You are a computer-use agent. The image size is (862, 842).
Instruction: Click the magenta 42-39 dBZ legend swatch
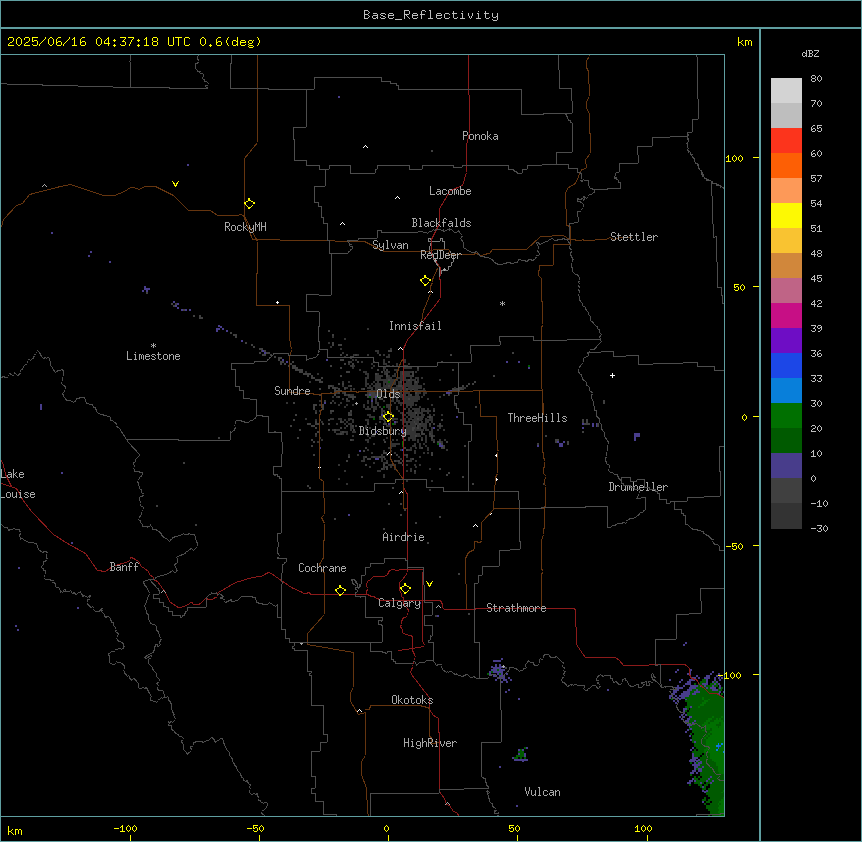(786, 315)
